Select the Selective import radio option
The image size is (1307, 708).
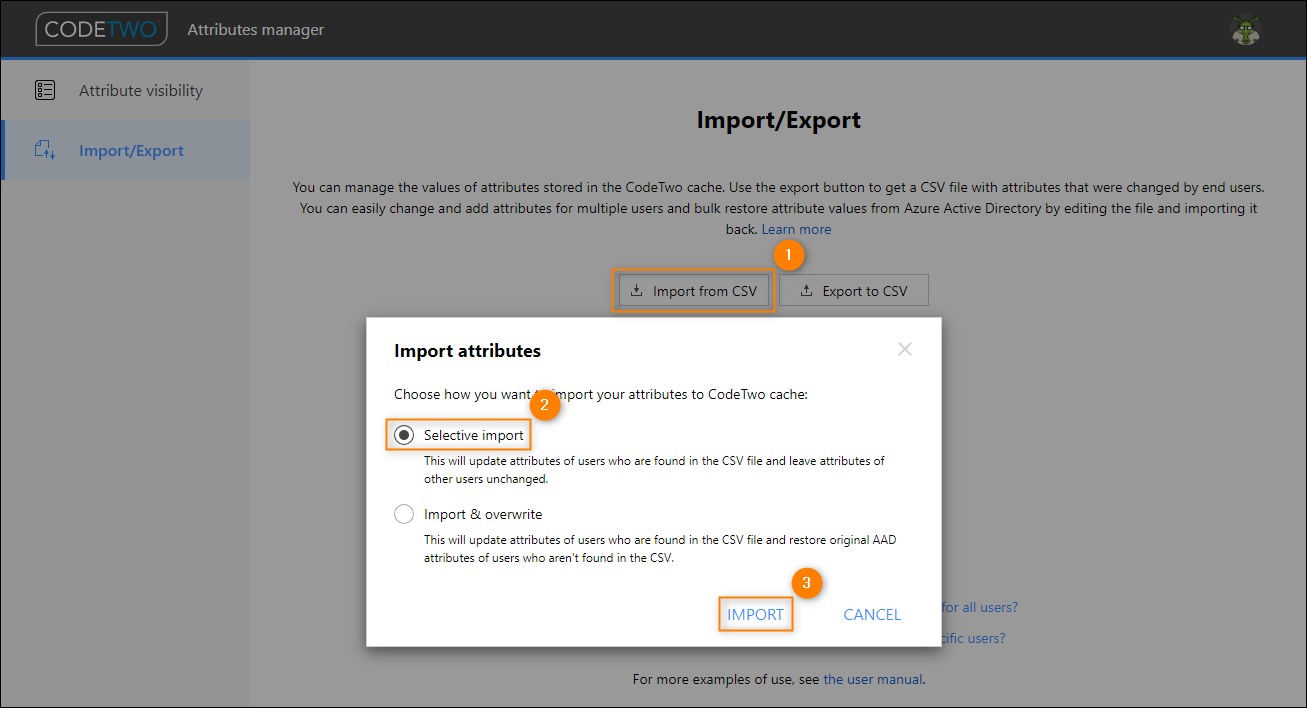[x=404, y=435]
